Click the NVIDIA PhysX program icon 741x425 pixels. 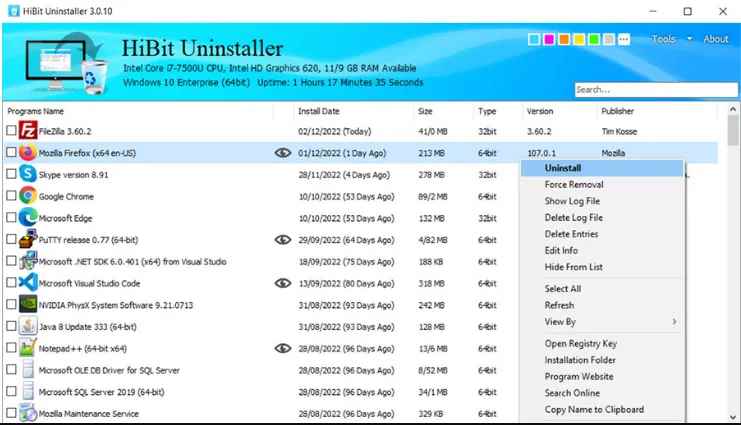click(x=29, y=305)
